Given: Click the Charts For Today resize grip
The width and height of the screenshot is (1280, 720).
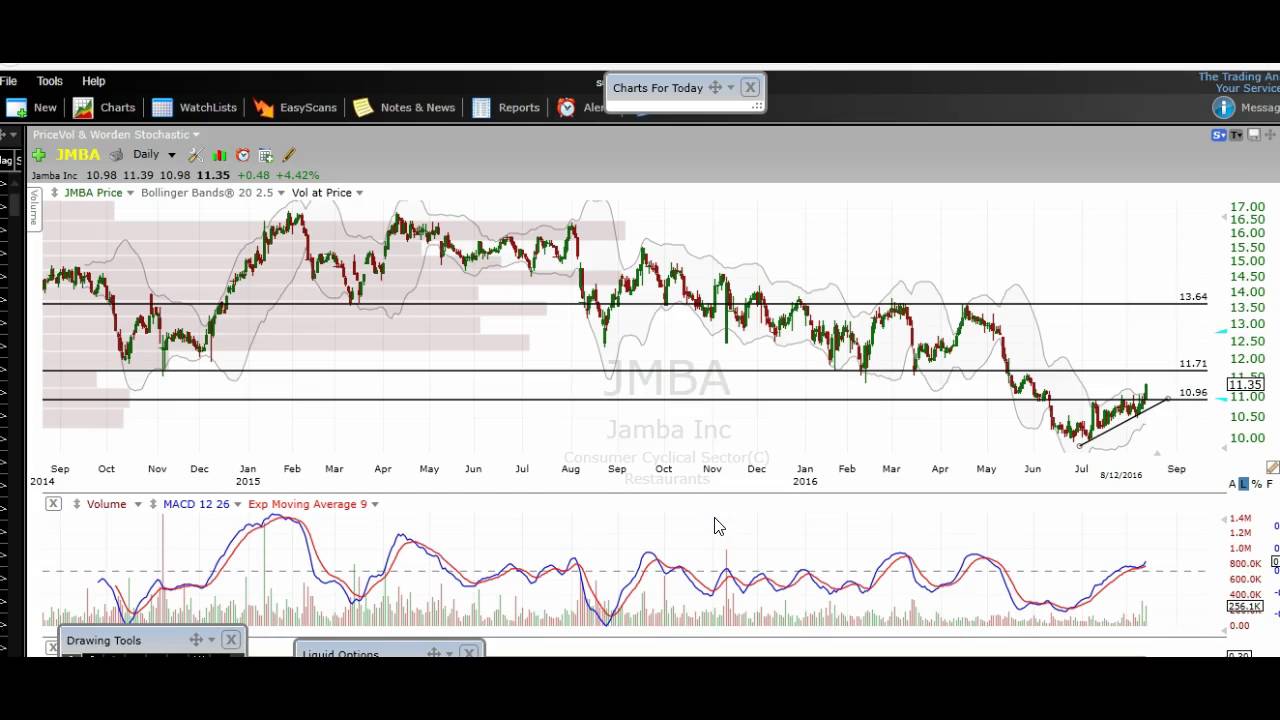Looking at the screenshot, I should point(757,105).
